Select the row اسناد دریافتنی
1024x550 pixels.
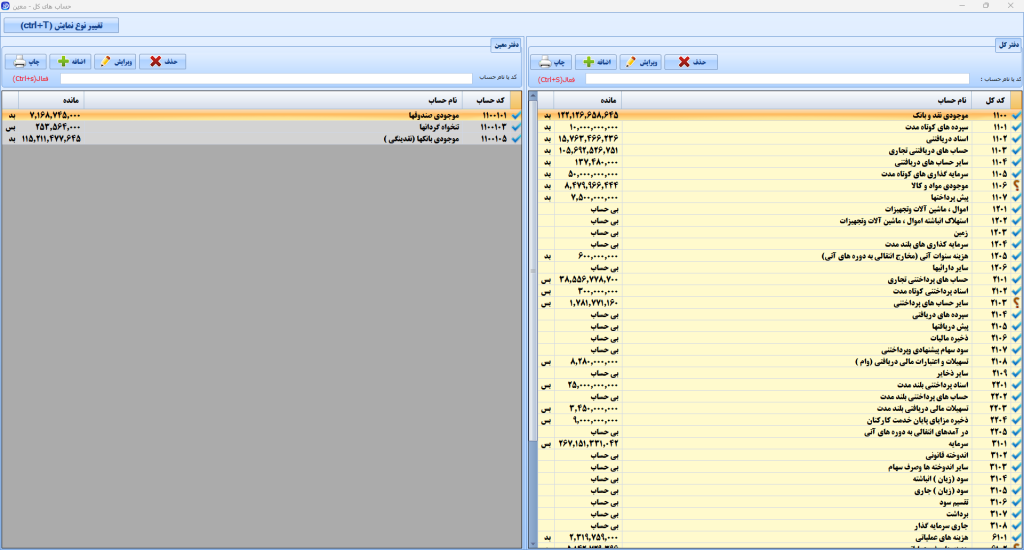(780, 138)
